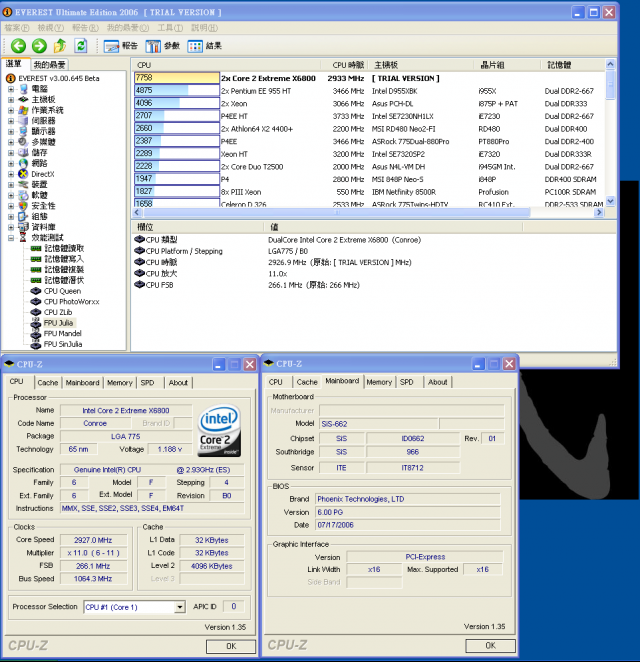The height and width of the screenshot is (662, 640).
Task: Collapse the 效能測試 tree node
Action: [x=11, y=238]
